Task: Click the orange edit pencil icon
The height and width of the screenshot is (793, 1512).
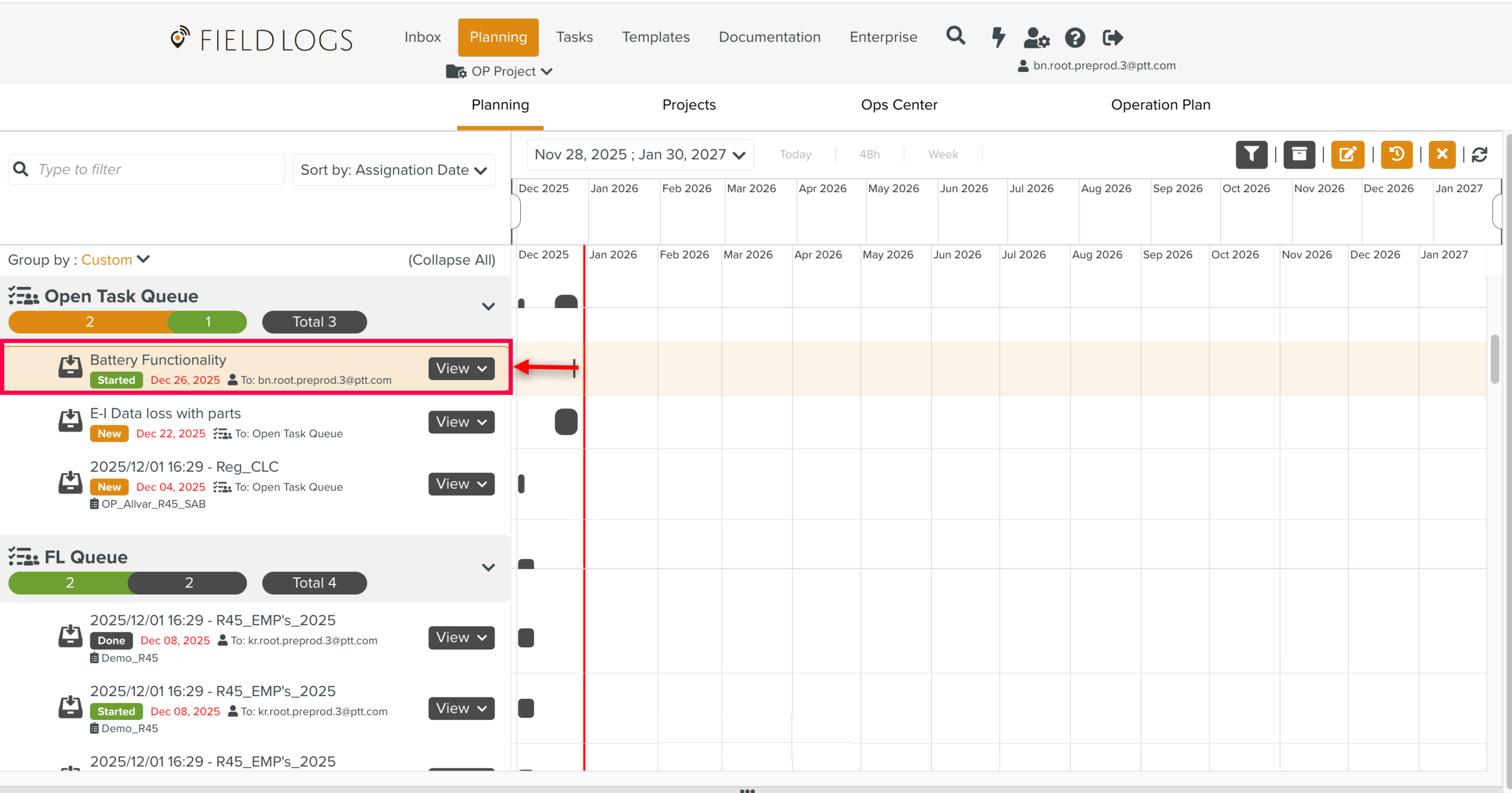Action: pyautogui.click(x=1347, y=155)
